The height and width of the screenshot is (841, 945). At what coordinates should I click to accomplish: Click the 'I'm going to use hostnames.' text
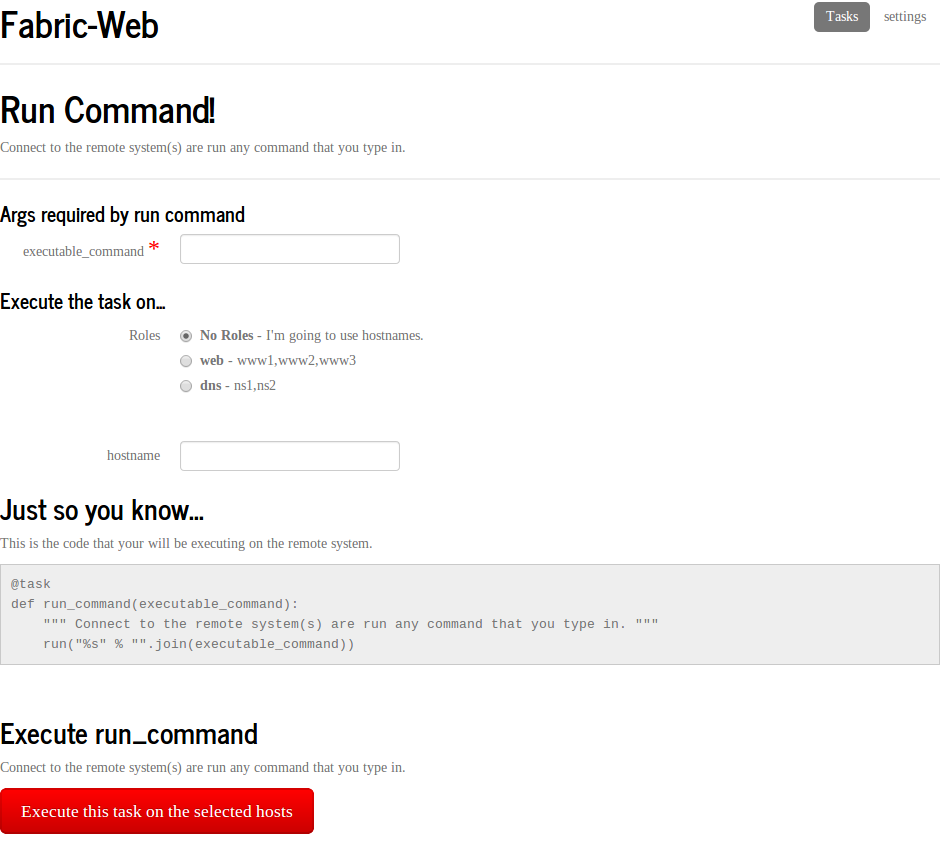345,336
